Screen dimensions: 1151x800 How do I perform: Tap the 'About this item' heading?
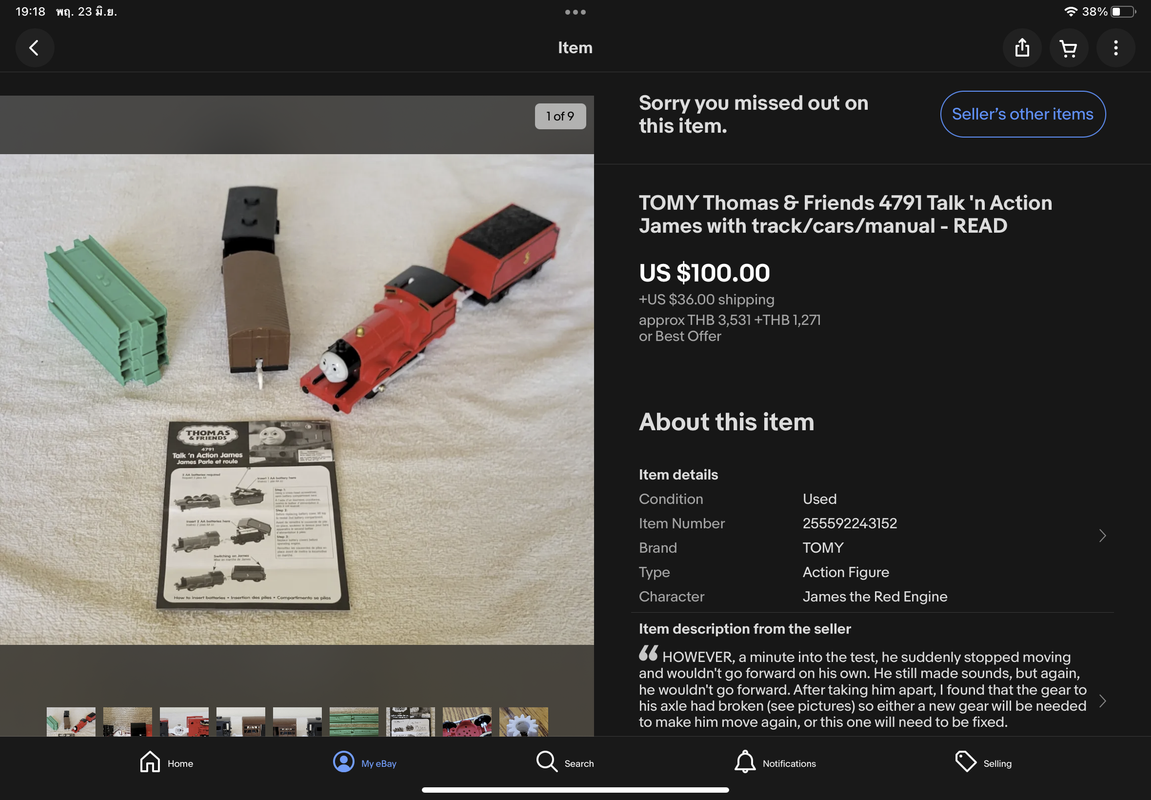pyautogui.click(x=726, y=422)
